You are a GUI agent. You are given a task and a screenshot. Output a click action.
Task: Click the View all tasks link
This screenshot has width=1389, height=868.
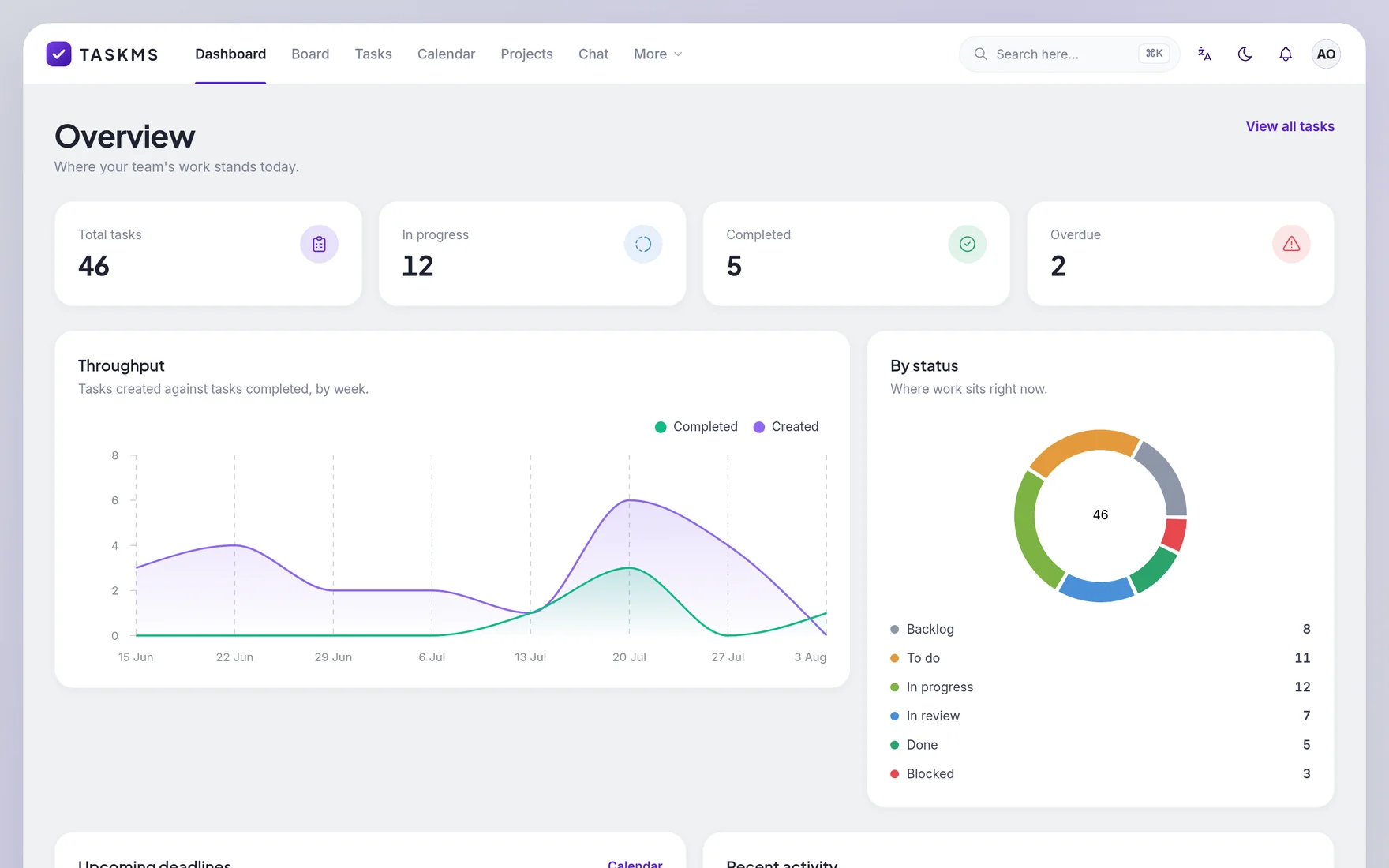[x=1290, y=126]
